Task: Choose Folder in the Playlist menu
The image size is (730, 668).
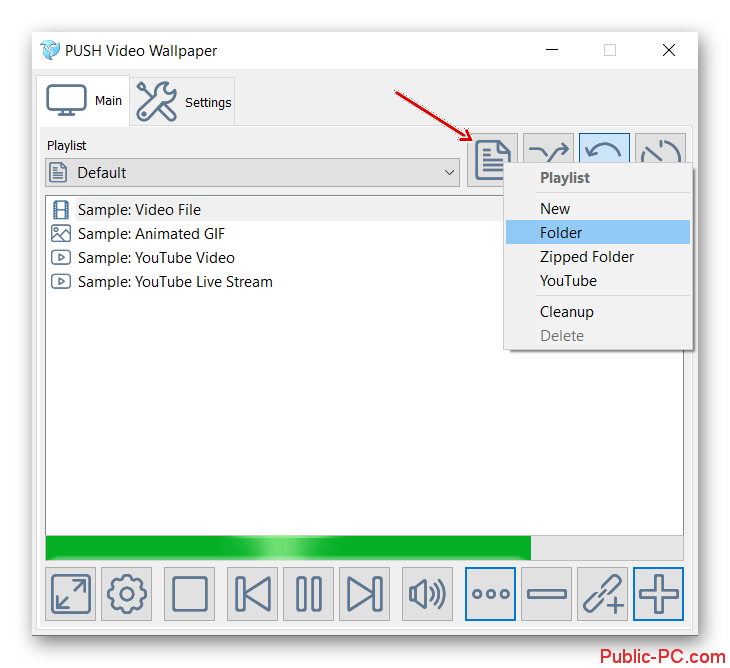Action: (598, 232)
